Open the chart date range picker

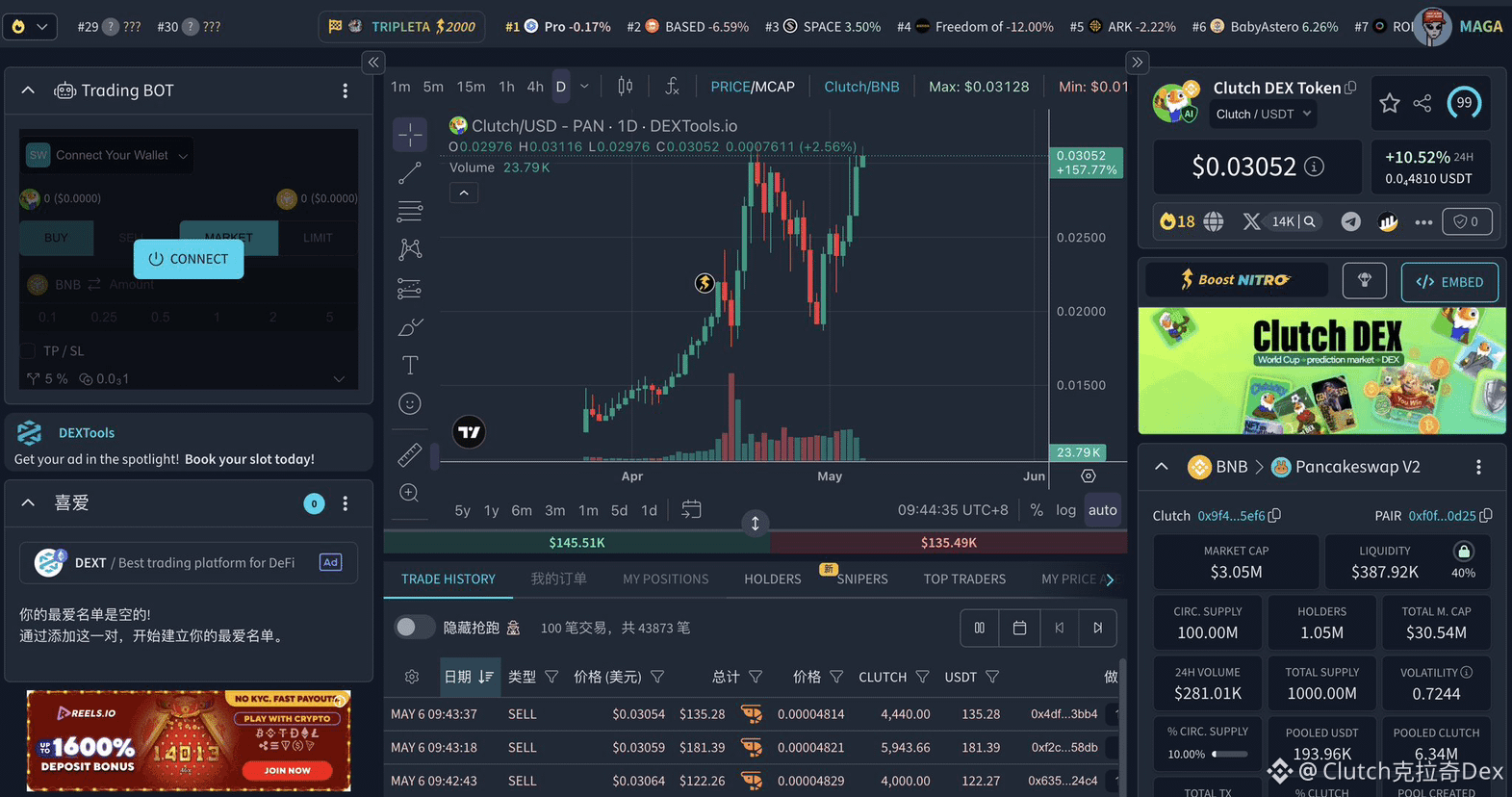691,509
